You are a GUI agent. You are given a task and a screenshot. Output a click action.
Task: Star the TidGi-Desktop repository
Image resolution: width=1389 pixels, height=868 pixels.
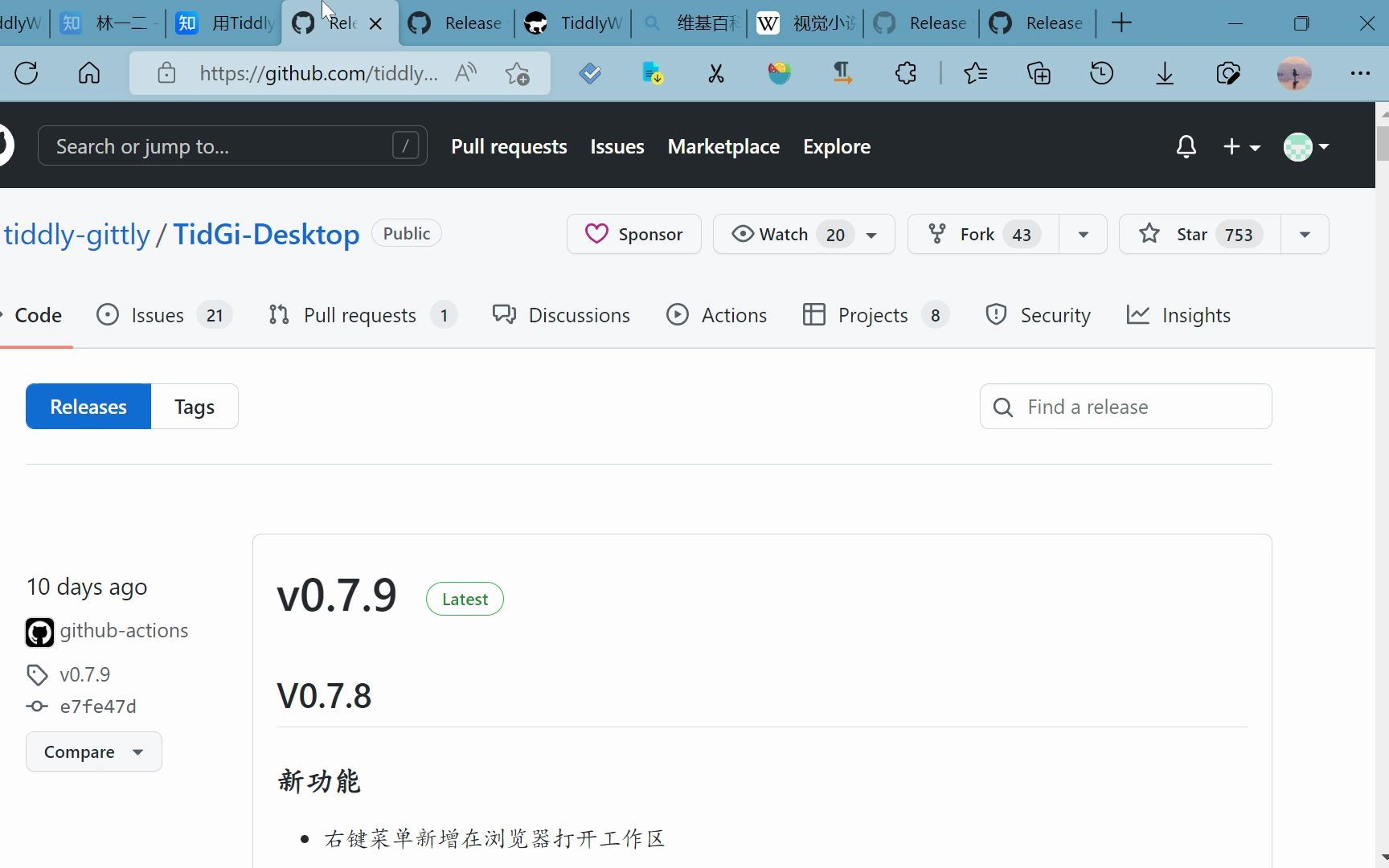[1200, 235]
